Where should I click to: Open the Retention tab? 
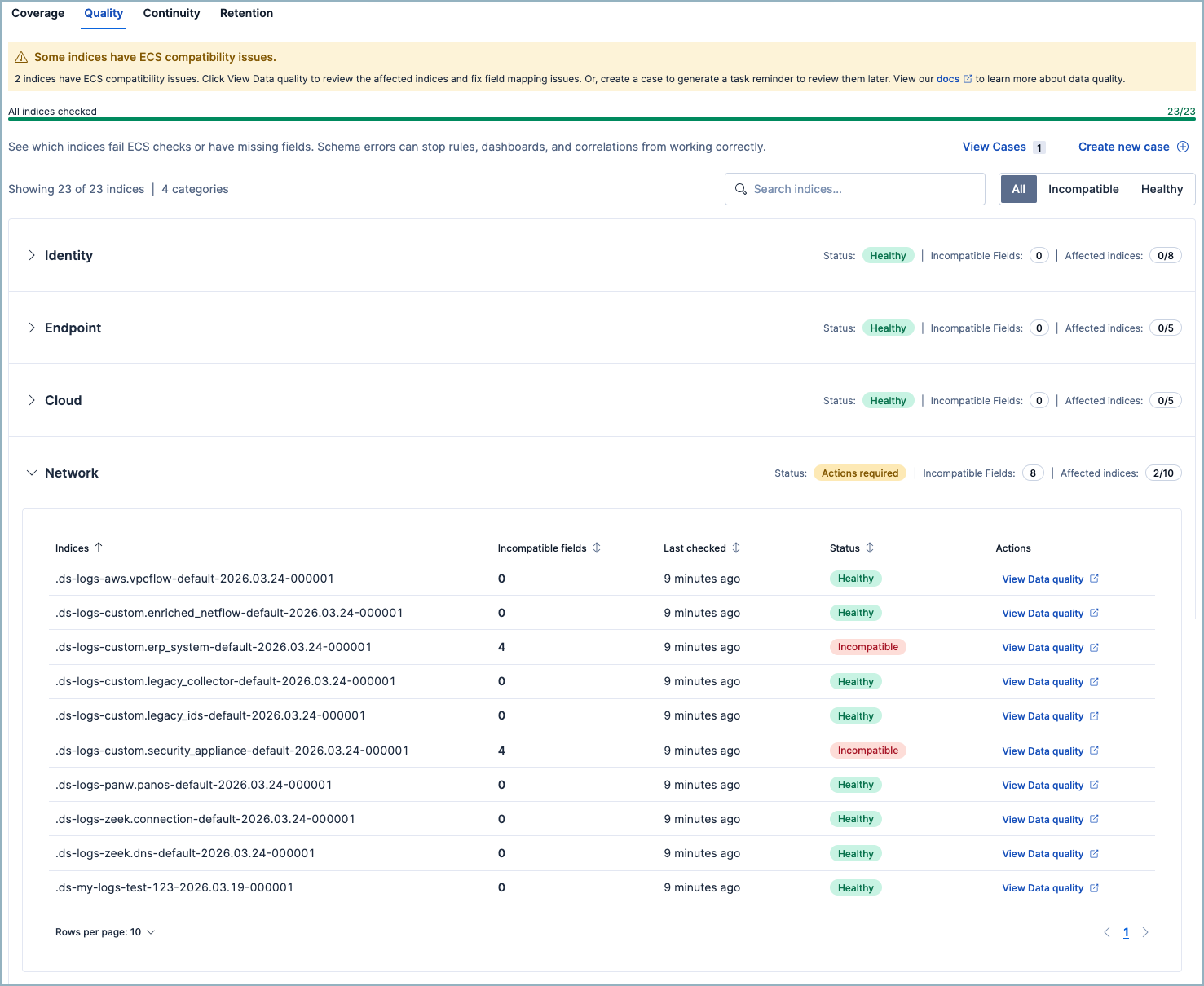(246, 13)
